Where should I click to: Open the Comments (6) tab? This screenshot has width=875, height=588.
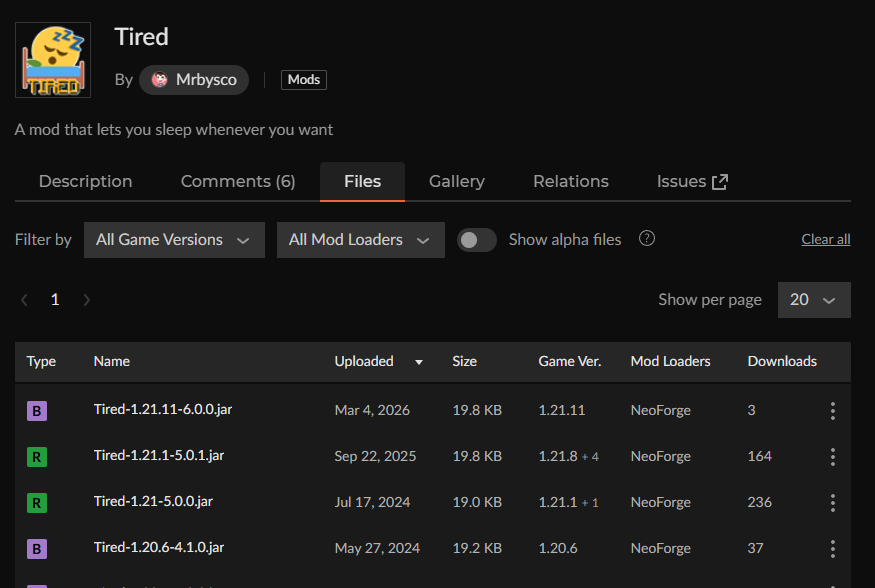tap(238, 181)
